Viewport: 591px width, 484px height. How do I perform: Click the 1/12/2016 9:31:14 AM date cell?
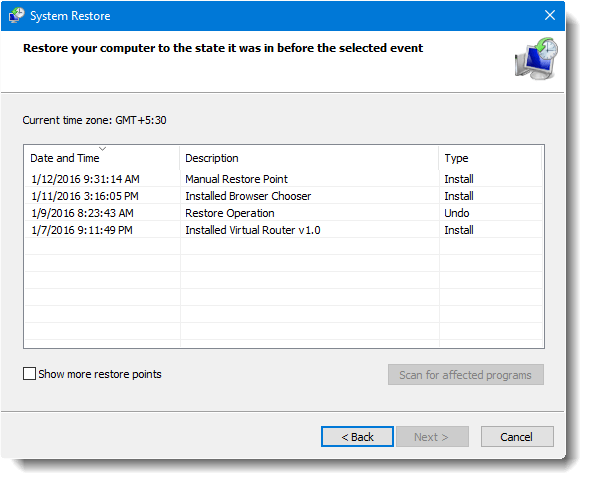[x=86, y=179]
